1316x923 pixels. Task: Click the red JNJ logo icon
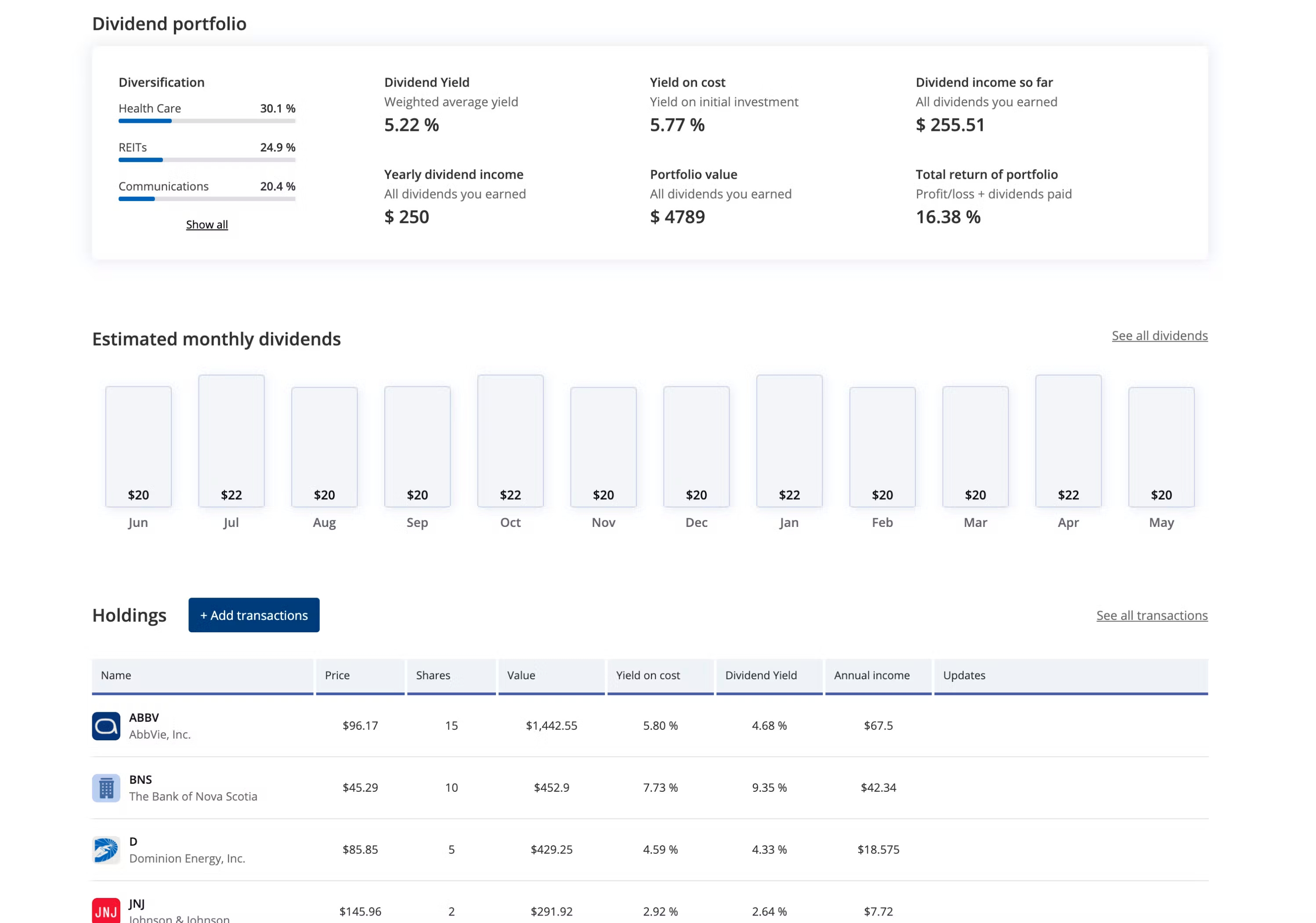[106, 910]
